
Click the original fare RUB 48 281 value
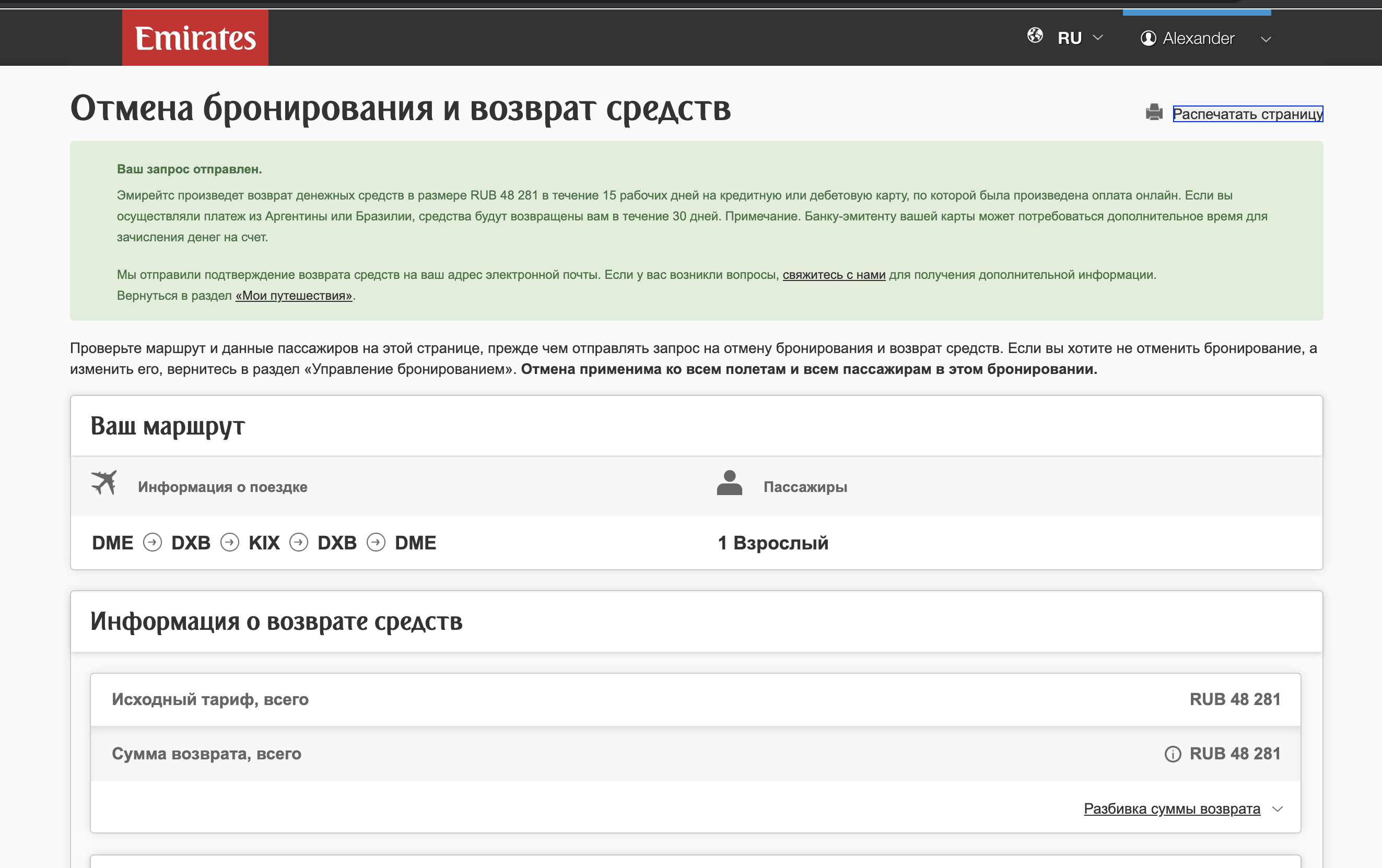(x=1235, y=699)
